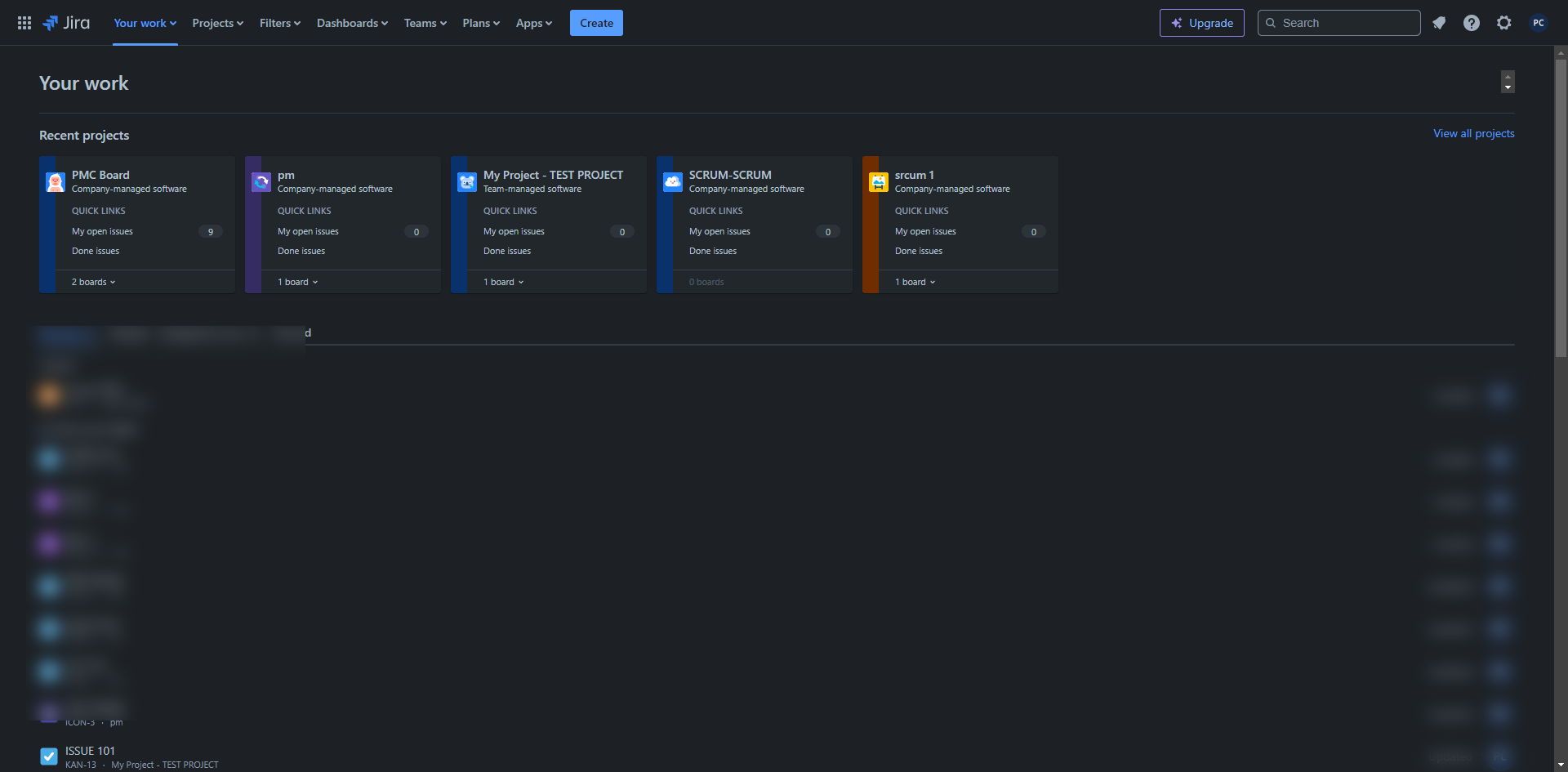Click the search magnifier icon
Screen dimensions: 1568x772
click(1271, 23)
